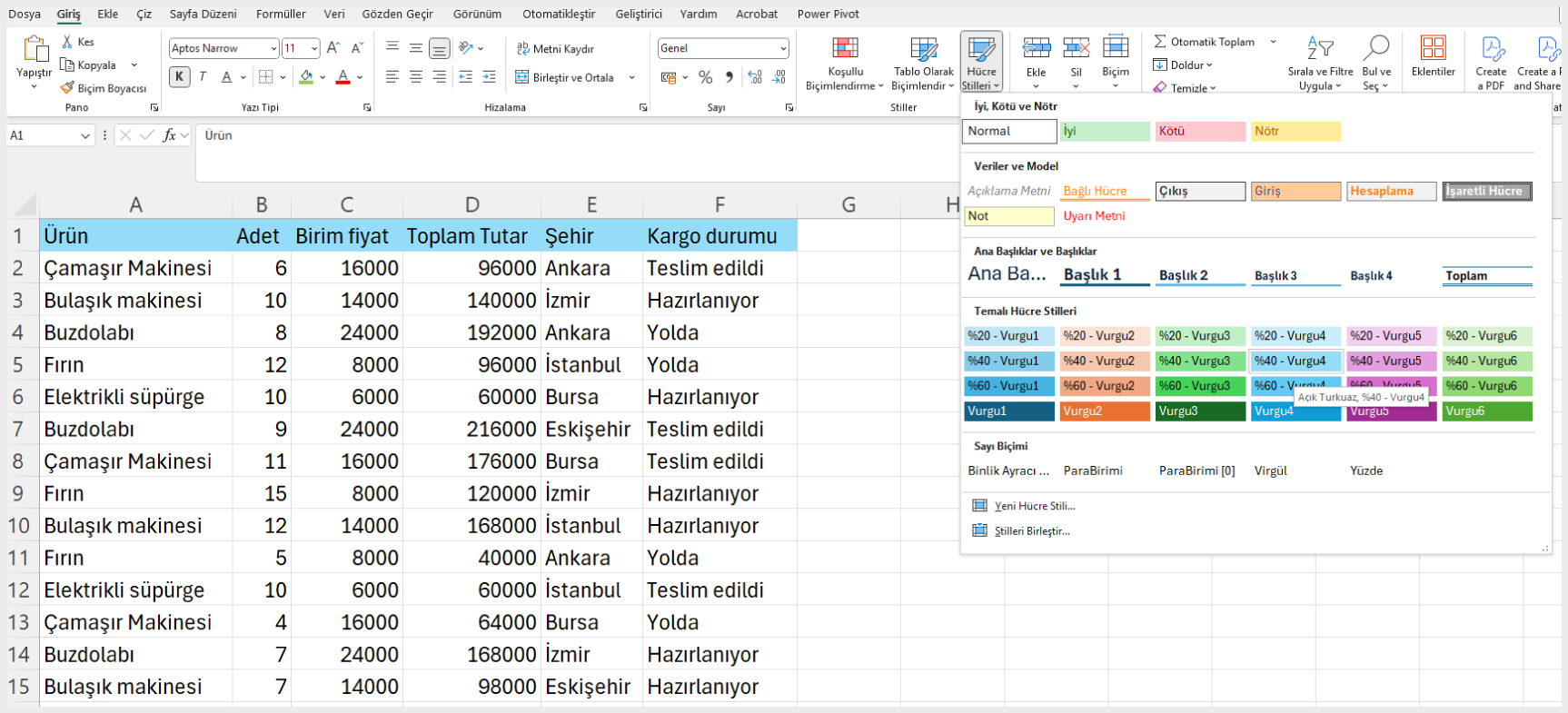Click the insert function fx icon

click(x=170, y=135)
